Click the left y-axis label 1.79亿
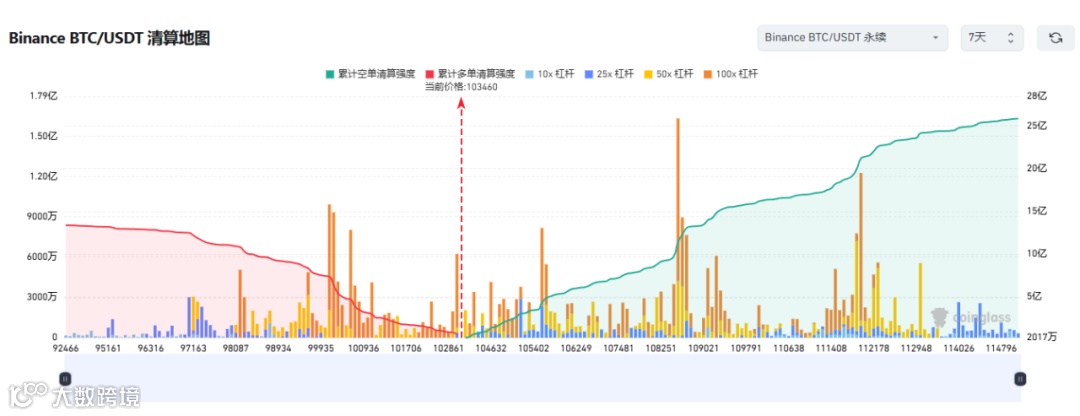 pos(44,96)
